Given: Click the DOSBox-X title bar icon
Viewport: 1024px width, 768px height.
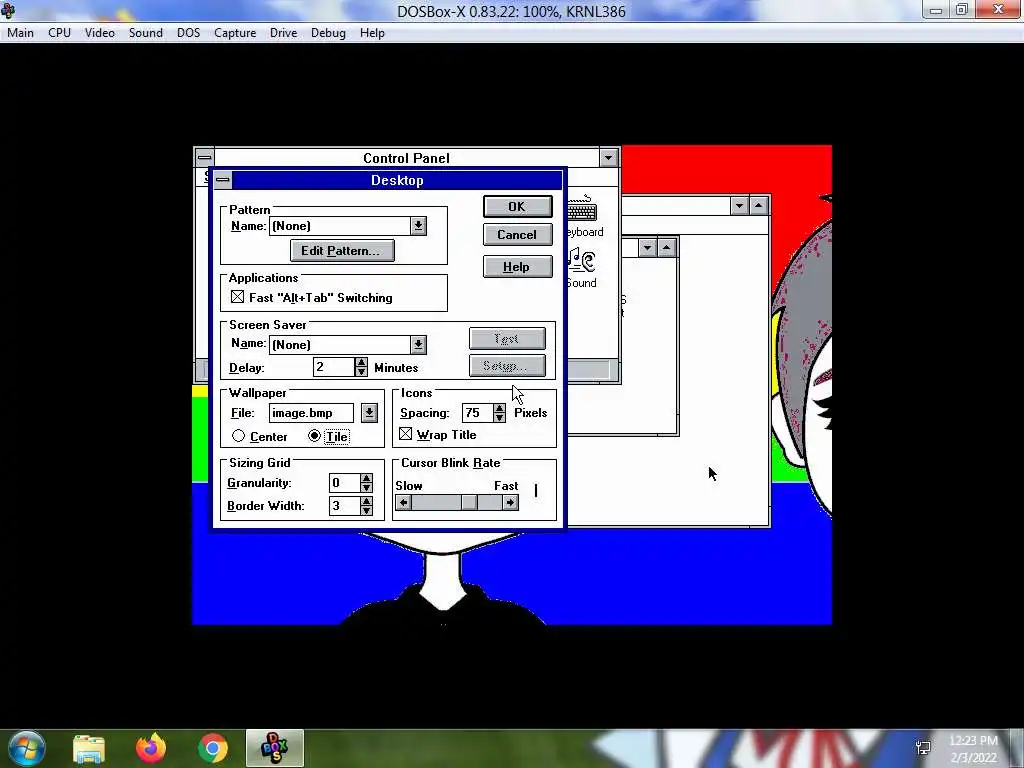Looking at the screenshot, I should click(x=8, y=10).
